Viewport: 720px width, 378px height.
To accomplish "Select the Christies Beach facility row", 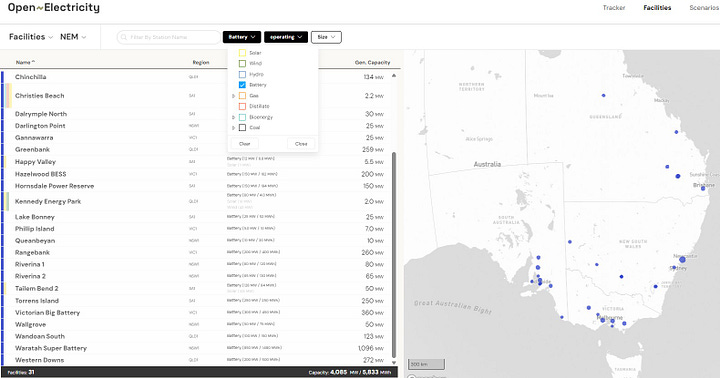I will 197,96.
